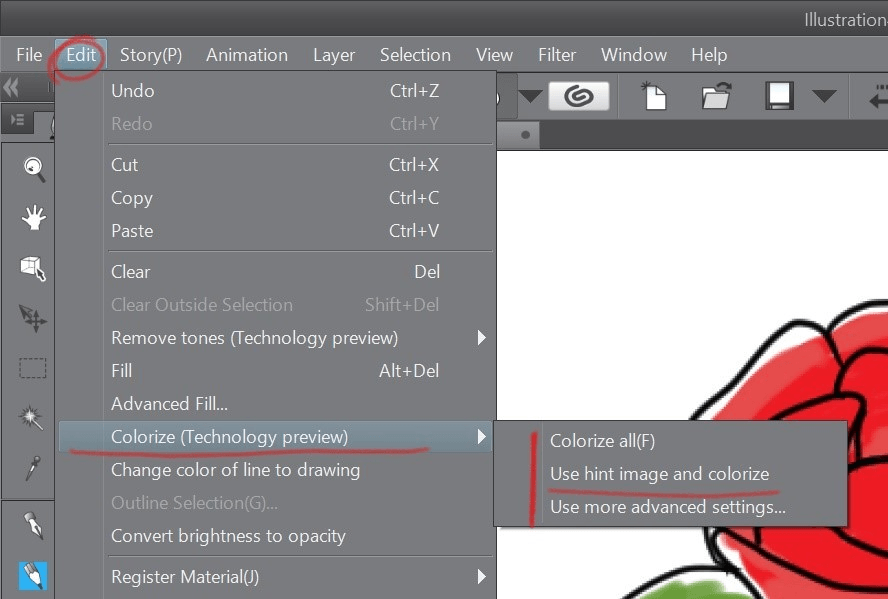Open the Layer menu

tap(334, 55)
